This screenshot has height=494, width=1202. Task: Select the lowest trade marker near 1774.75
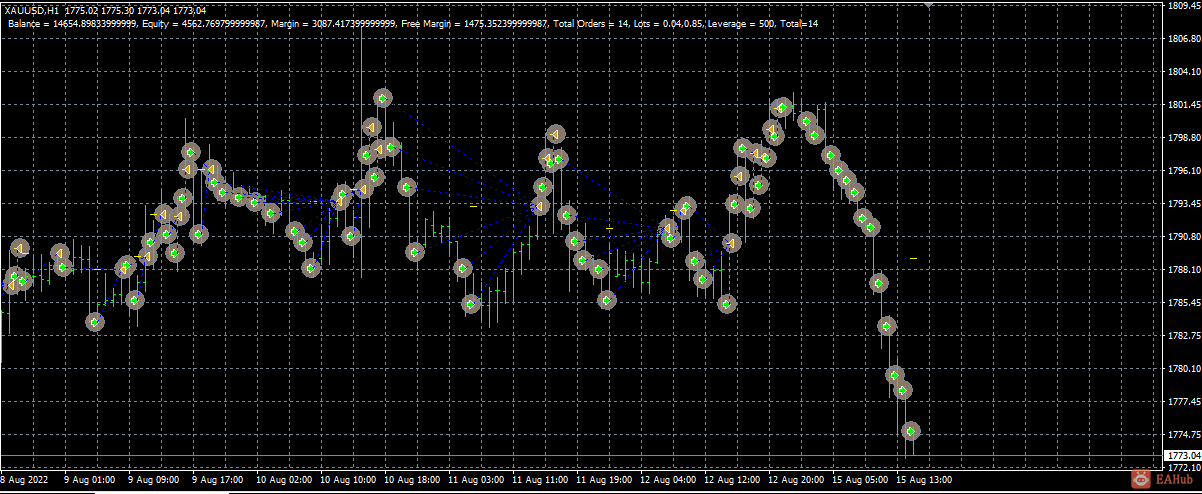(910, 431)
